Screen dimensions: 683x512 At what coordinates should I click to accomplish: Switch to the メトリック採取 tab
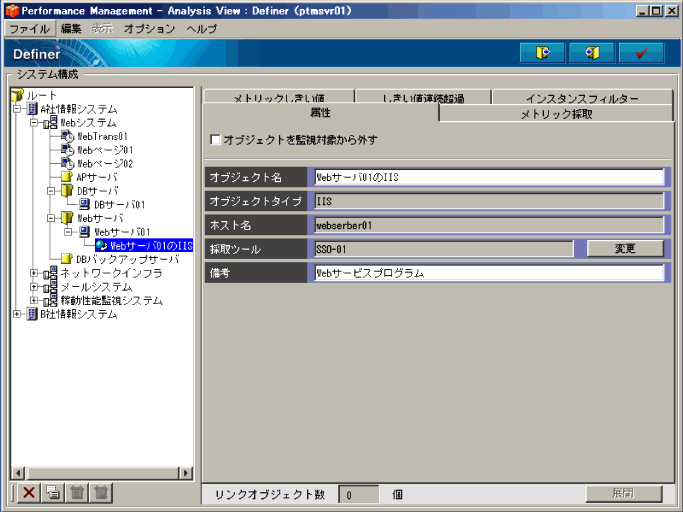click(556, 114)
